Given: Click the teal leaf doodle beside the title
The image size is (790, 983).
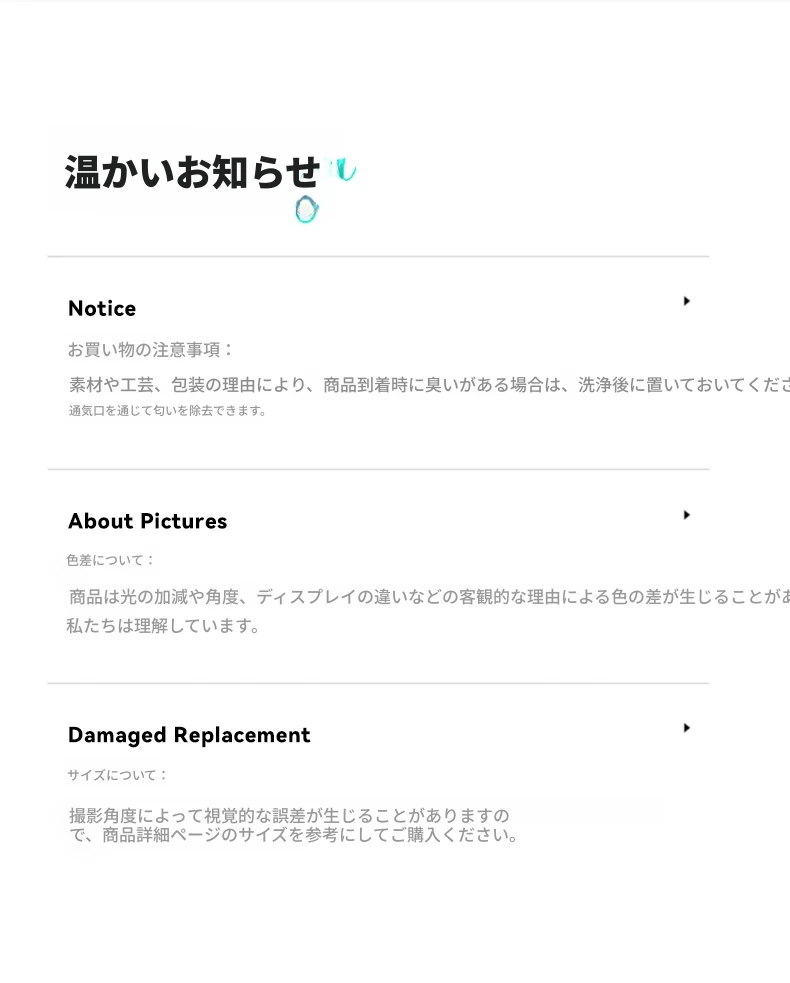Looking at the screenshot, I should tap(343, 170).
